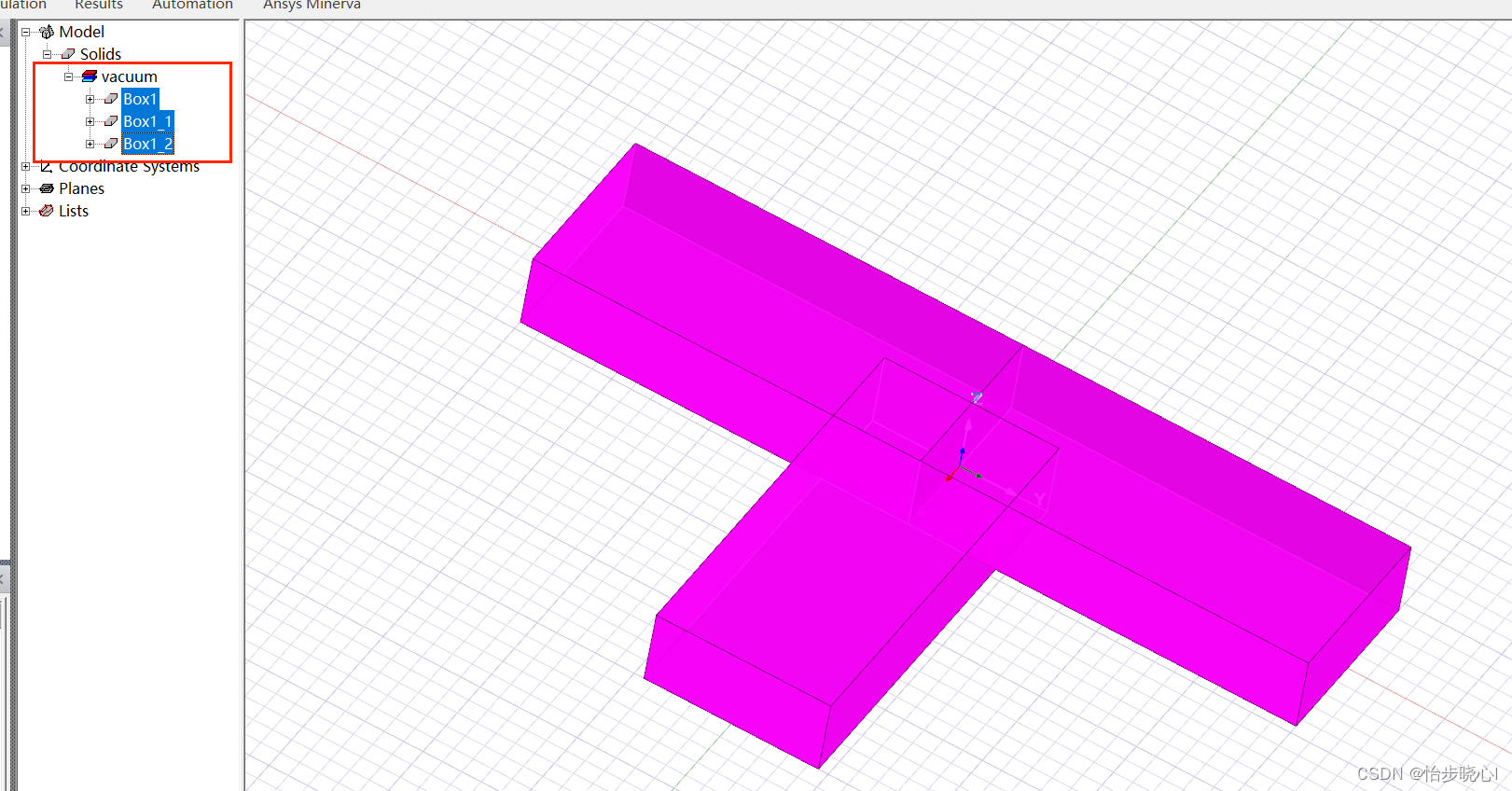Click the Lists label in tree
The width and height of the screenshot is (1512, 791).
(74, 211)
